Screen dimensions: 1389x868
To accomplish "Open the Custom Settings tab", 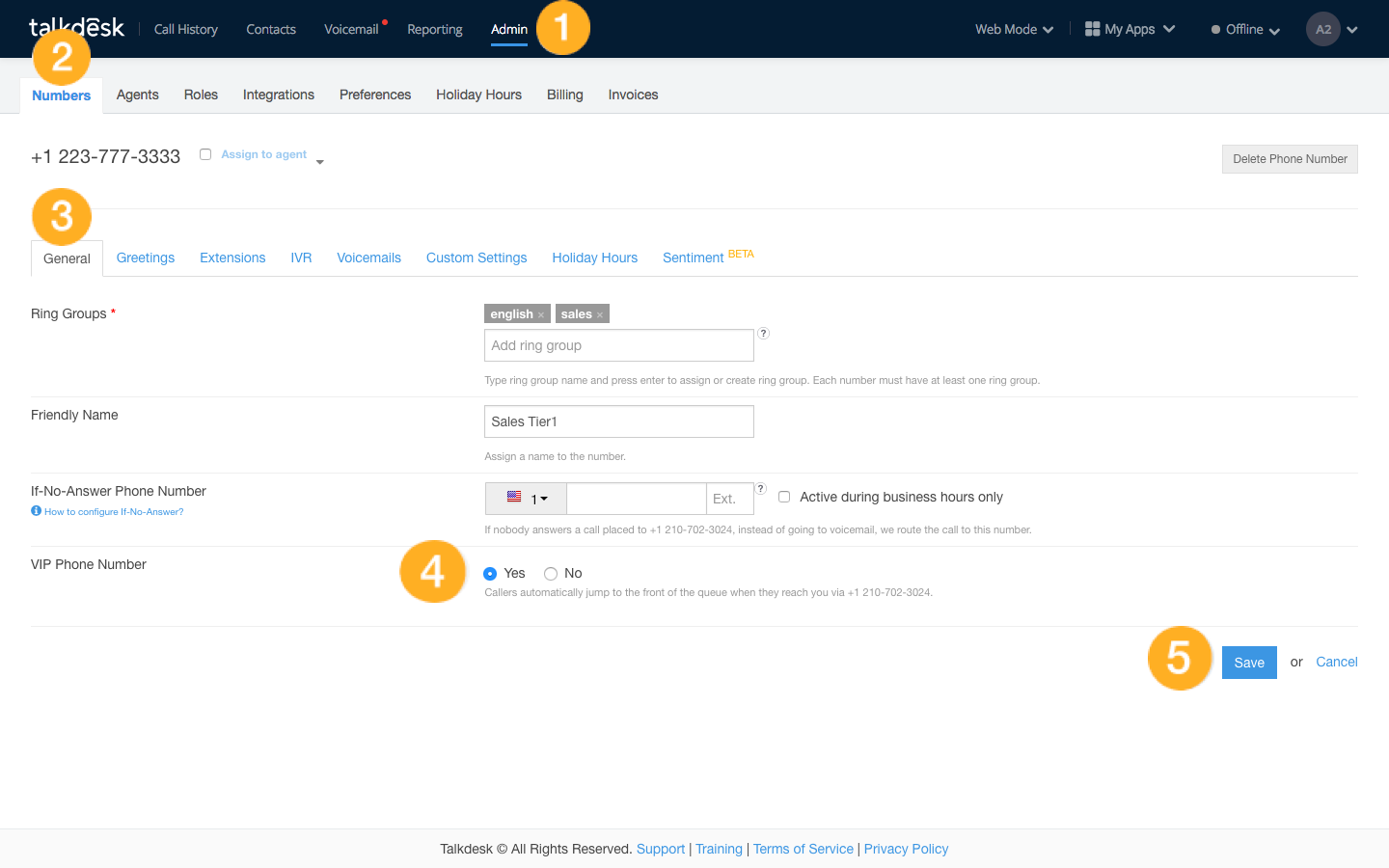I will (477, 258).
